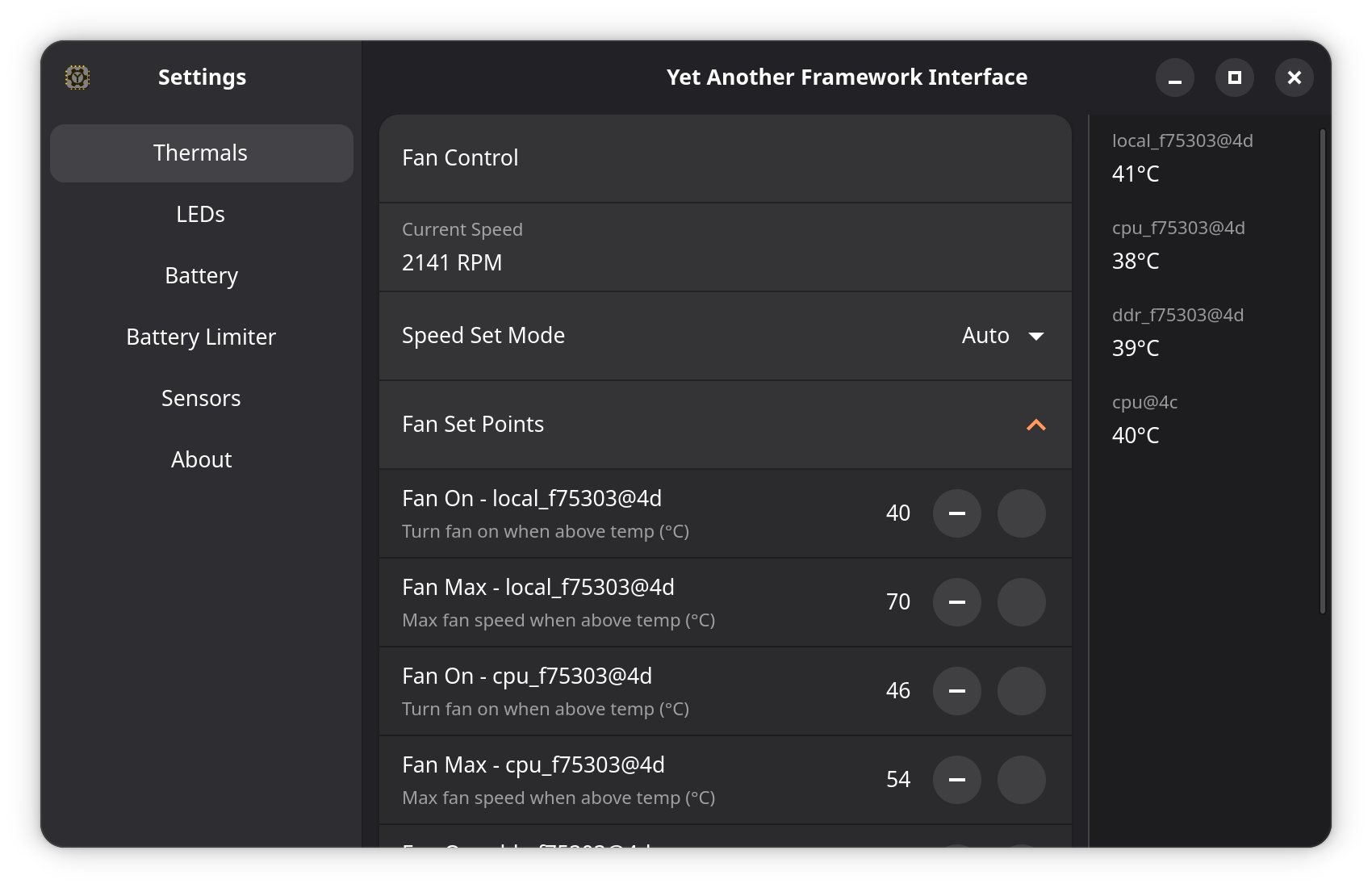Open the LEDs settings page
Image resolution: width=1372 pixels, height=888 pixels.
coord(201,215)
